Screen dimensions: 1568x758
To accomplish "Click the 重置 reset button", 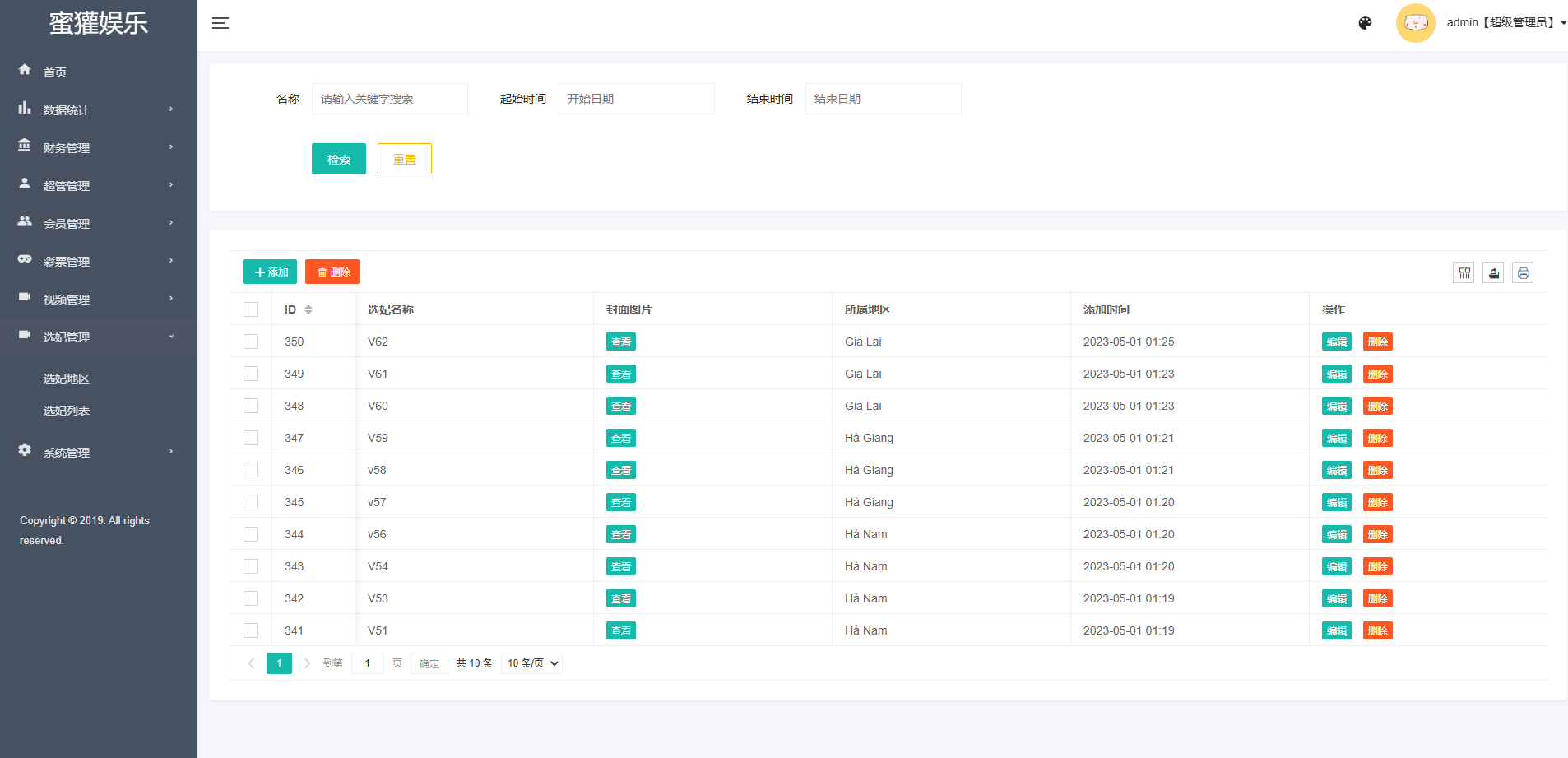I will [404, 159].
